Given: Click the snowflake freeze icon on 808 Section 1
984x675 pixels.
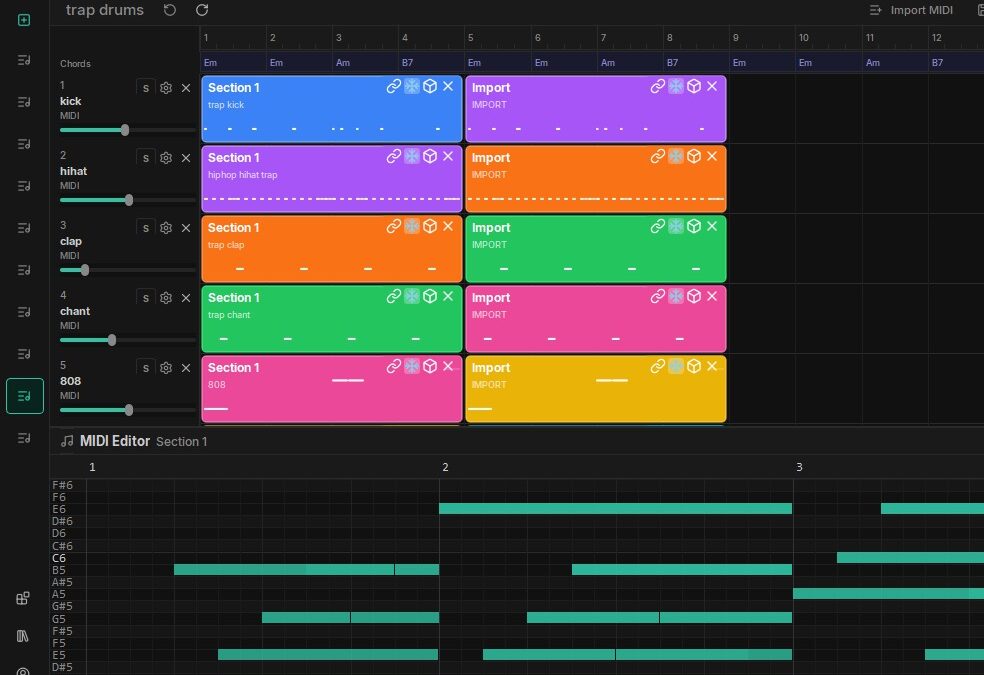Looking at the screenshot, I should coord(412,366).
